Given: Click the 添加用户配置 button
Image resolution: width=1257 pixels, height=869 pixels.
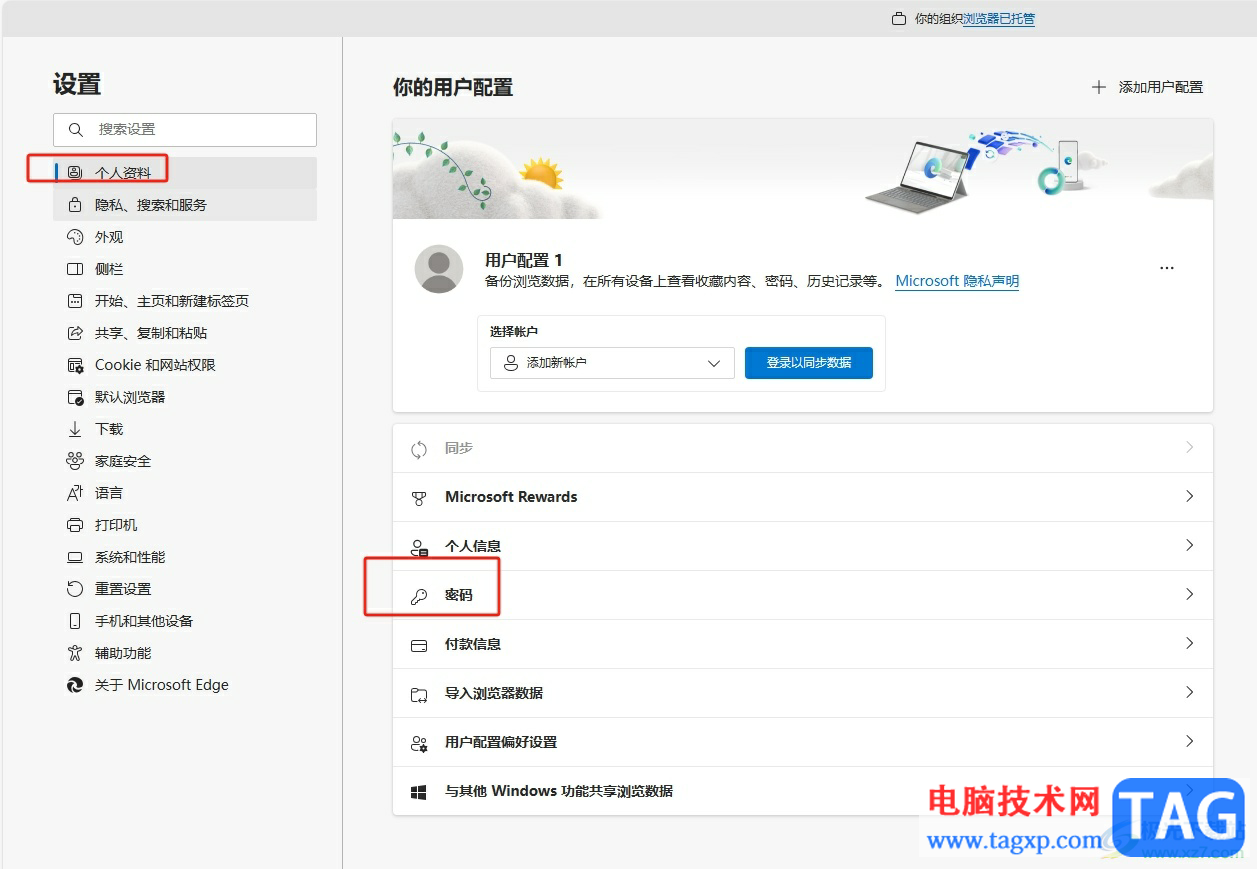Looking at the screenshot, I should click(1148, 87).
